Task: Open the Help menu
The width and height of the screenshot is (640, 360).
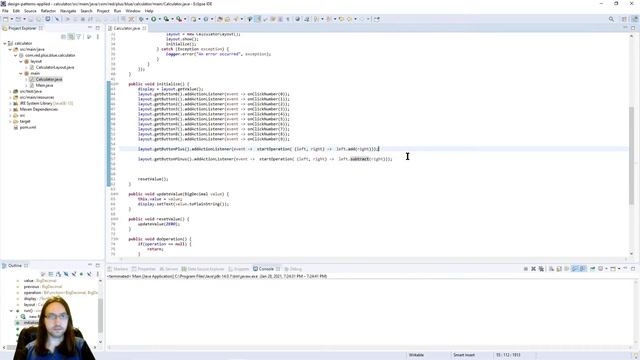Action: pos(149,11)
